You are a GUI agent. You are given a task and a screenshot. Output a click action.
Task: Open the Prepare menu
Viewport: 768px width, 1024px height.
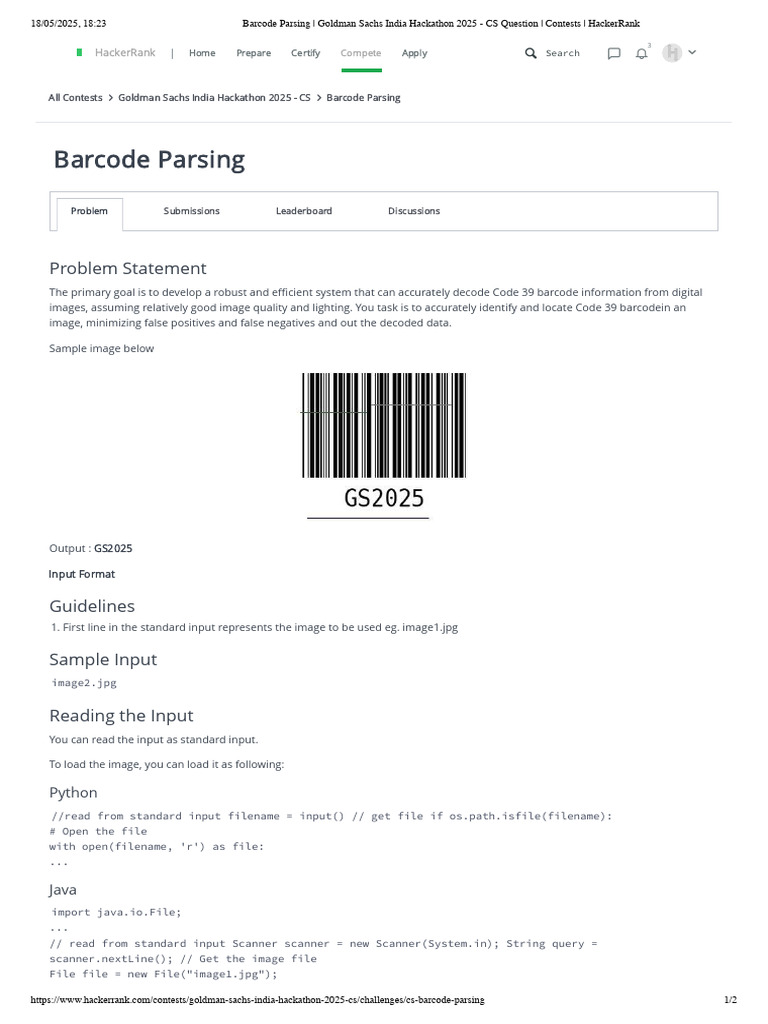point(253,53)
